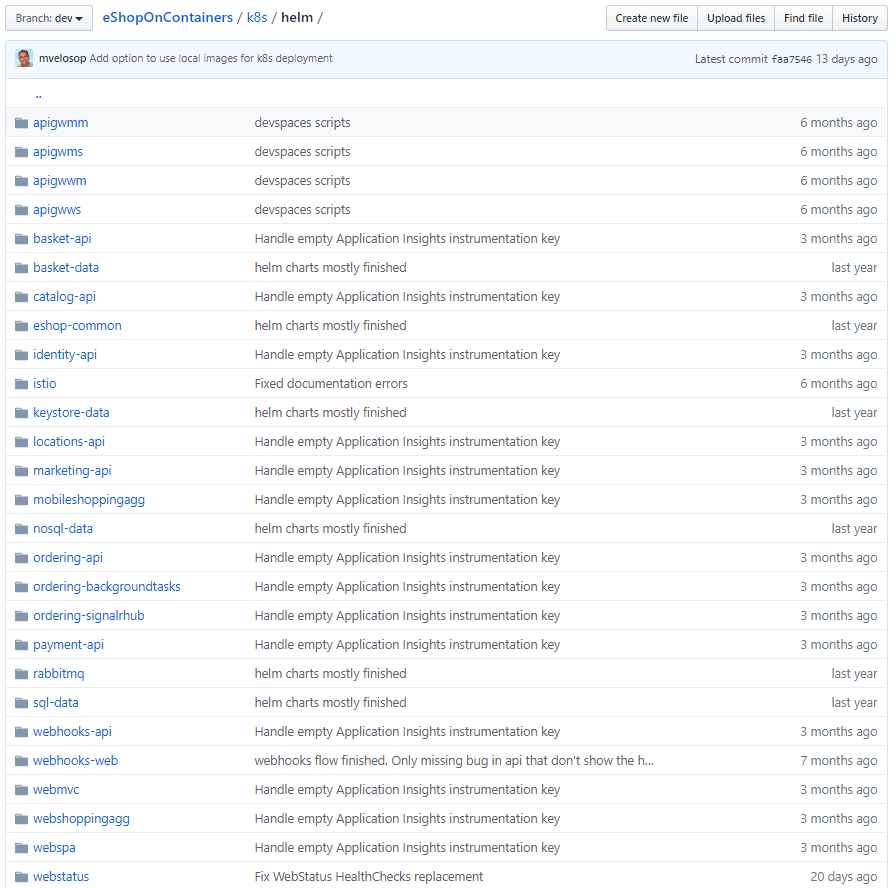Open the Find file page
Viewport: 895px width, 888px height.
[802, 18]
